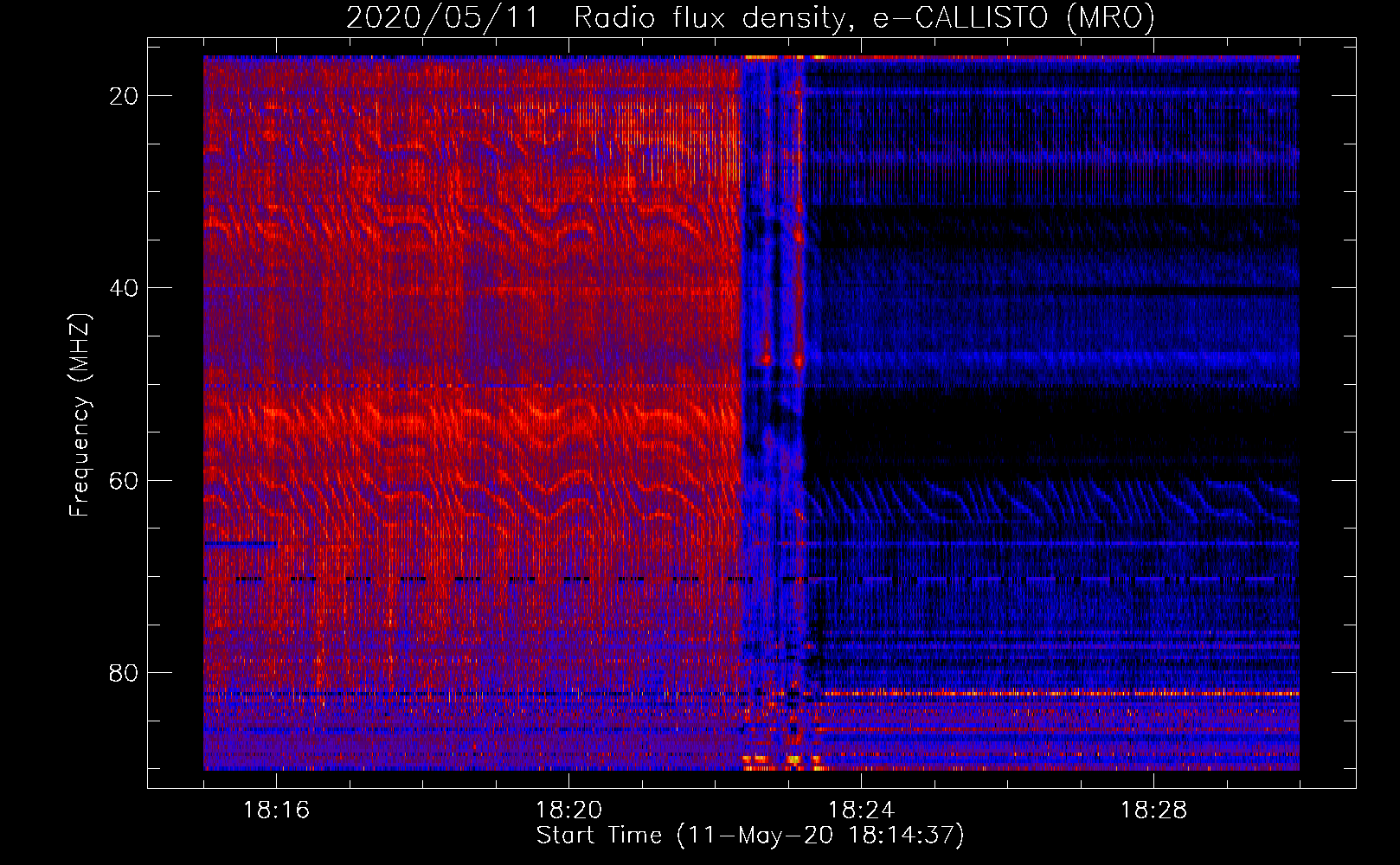Click the time tick label "18:16"

tap(276, 811)
